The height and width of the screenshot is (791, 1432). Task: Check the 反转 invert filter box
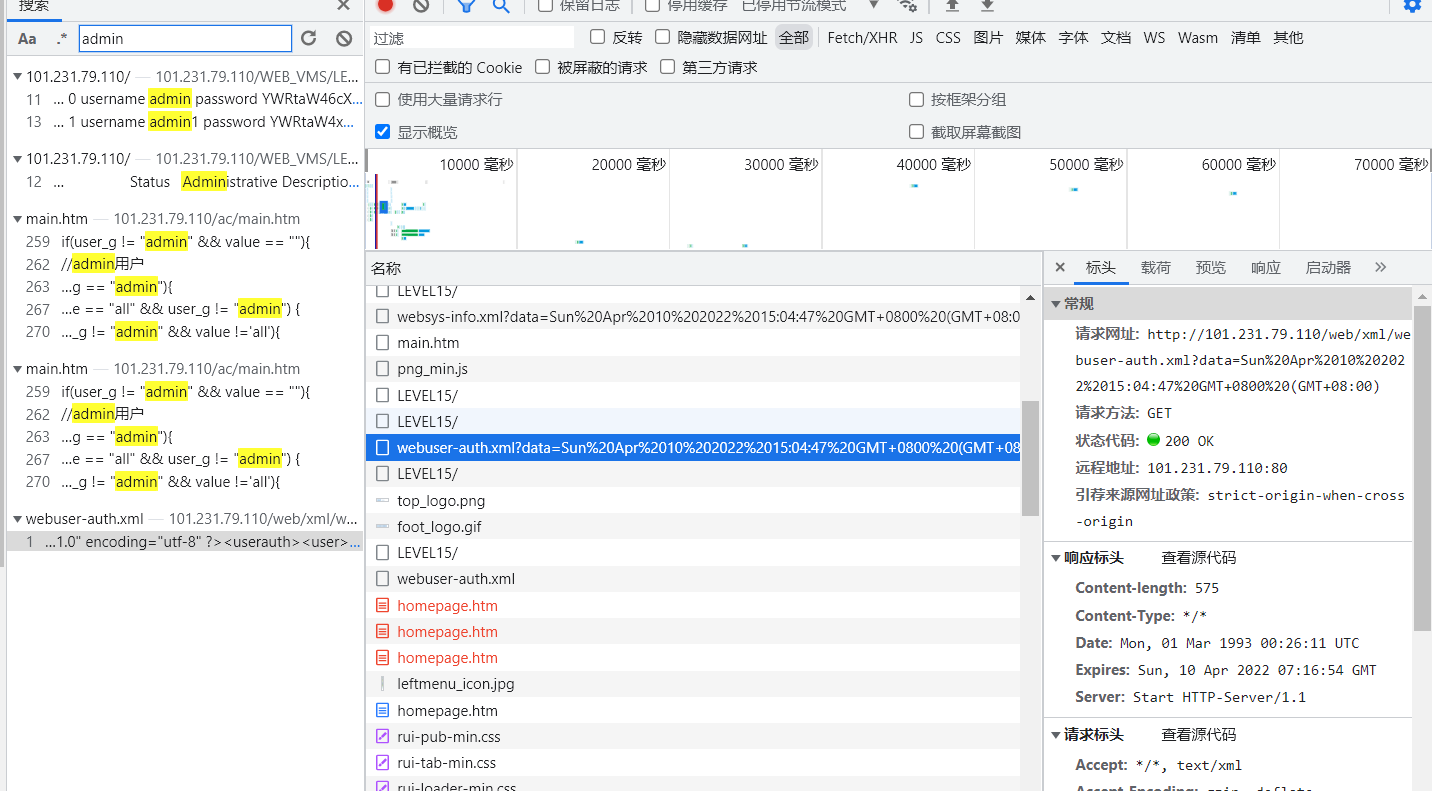point(598,37)
